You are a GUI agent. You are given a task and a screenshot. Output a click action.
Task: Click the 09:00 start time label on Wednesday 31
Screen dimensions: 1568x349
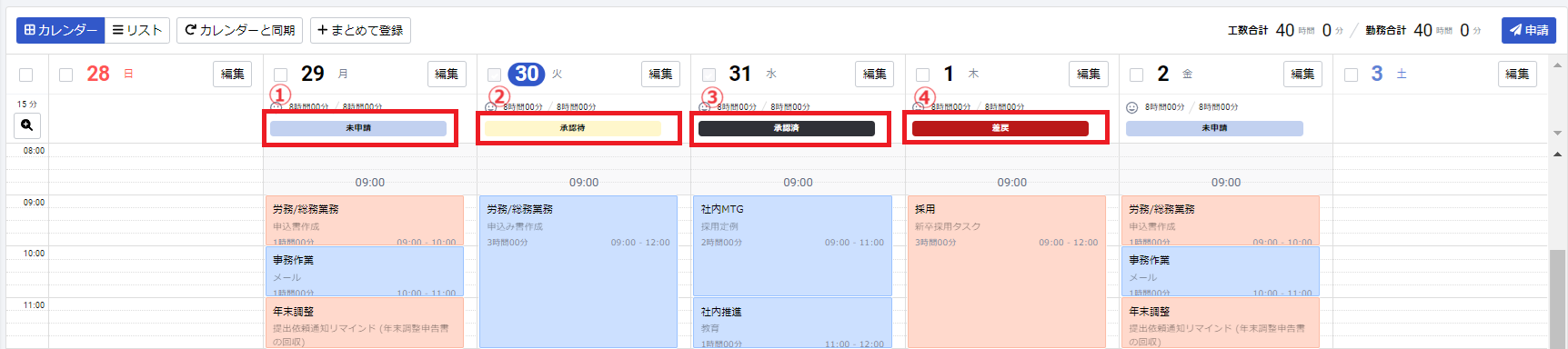coord(799,183)
